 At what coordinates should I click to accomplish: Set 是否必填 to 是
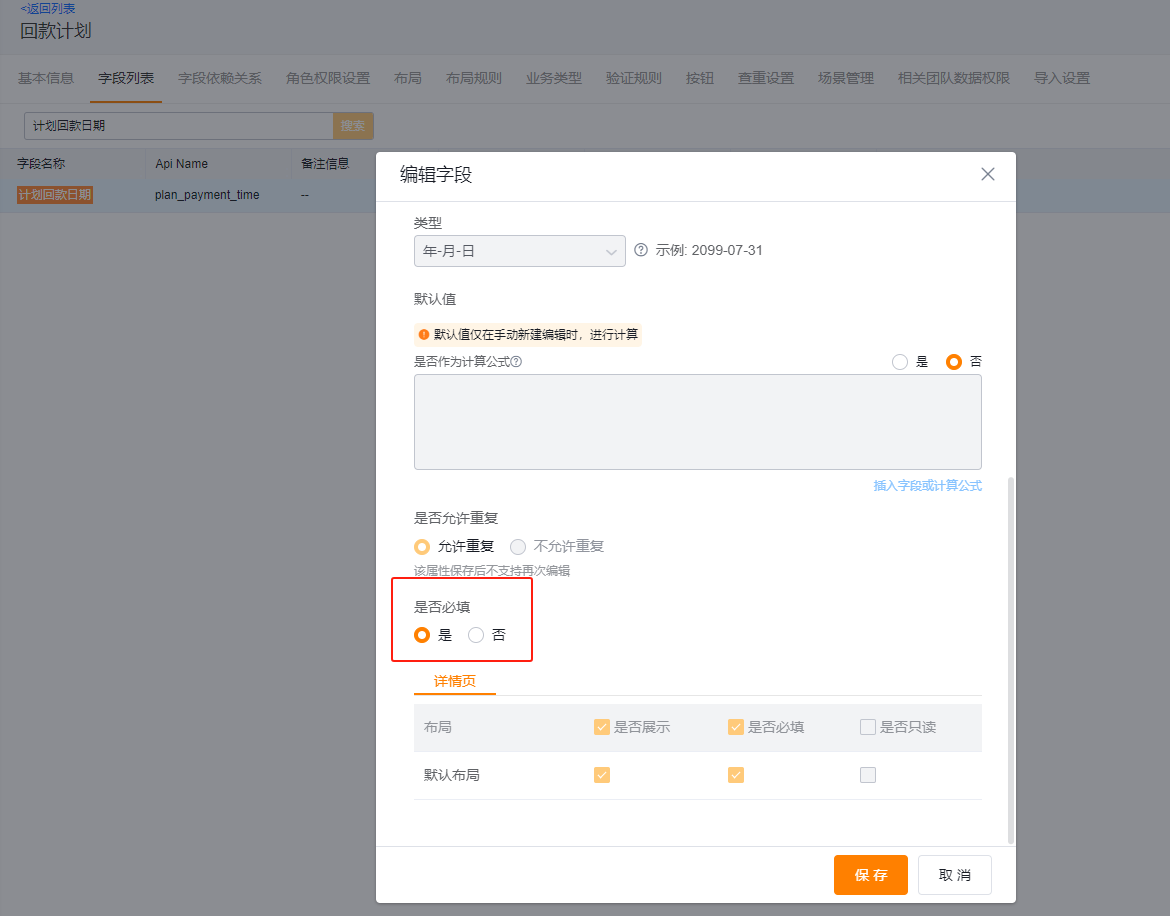[422, 635]
